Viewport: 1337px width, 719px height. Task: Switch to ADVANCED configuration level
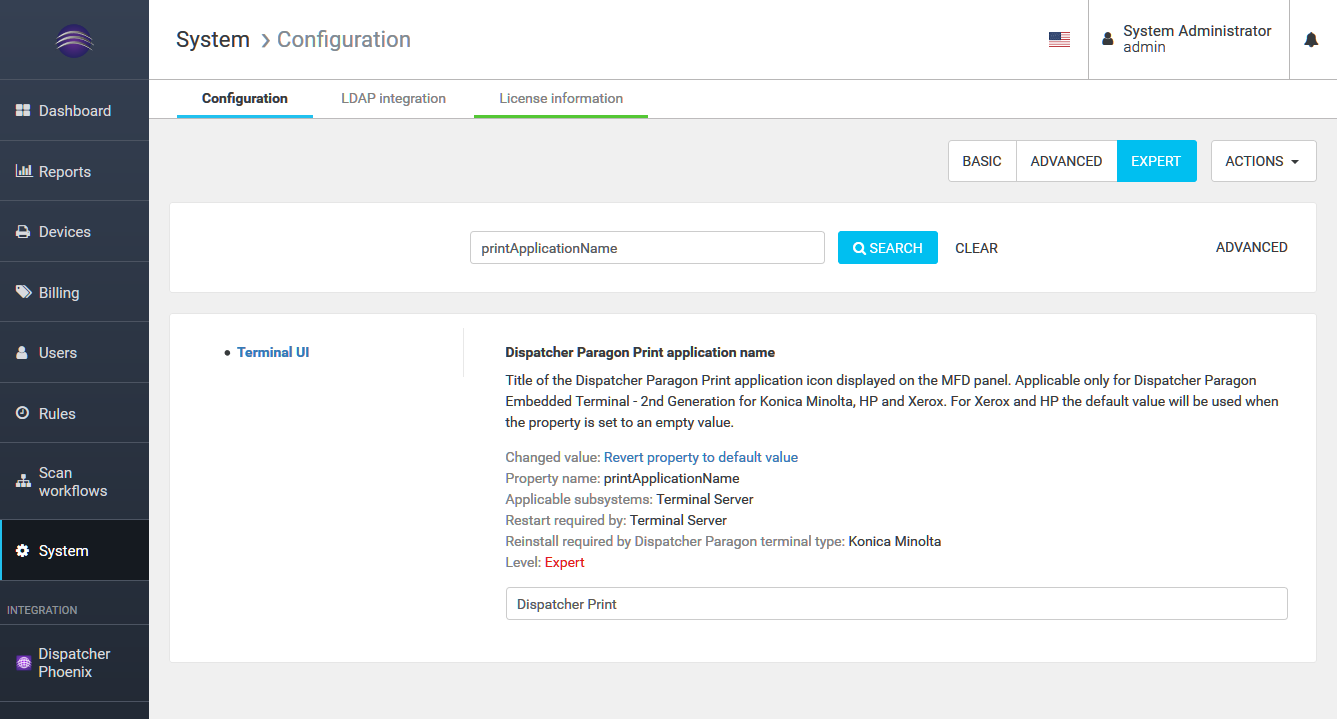pos(1066,161)
